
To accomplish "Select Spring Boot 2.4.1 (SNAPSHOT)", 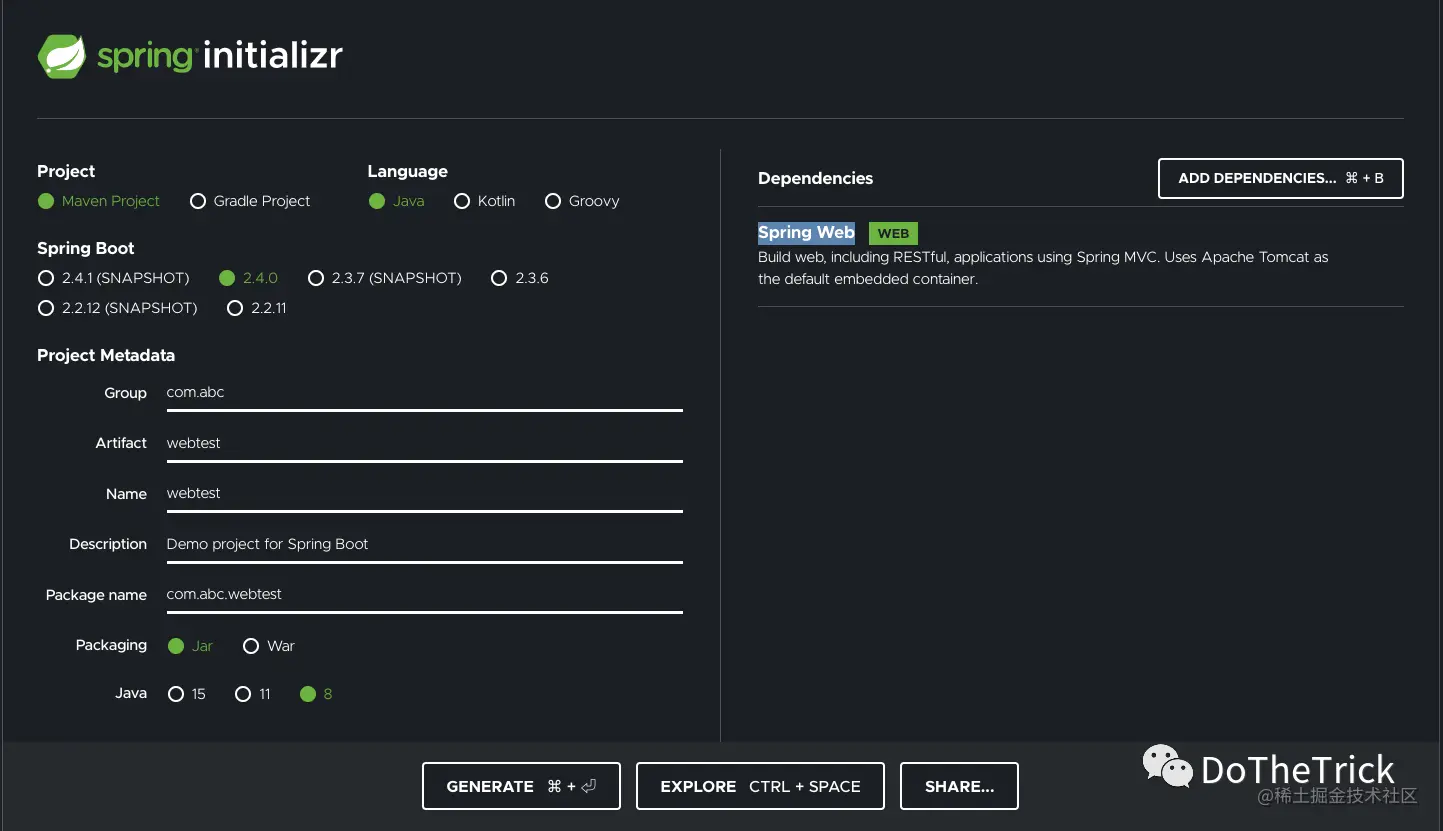I will pyautogui.click(x=46, y=278).
